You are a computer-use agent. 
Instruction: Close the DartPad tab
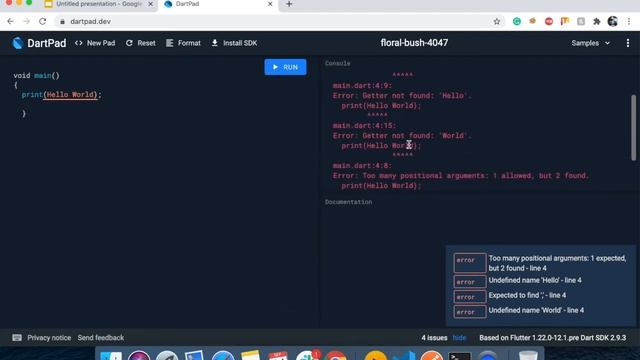[270, 4]
